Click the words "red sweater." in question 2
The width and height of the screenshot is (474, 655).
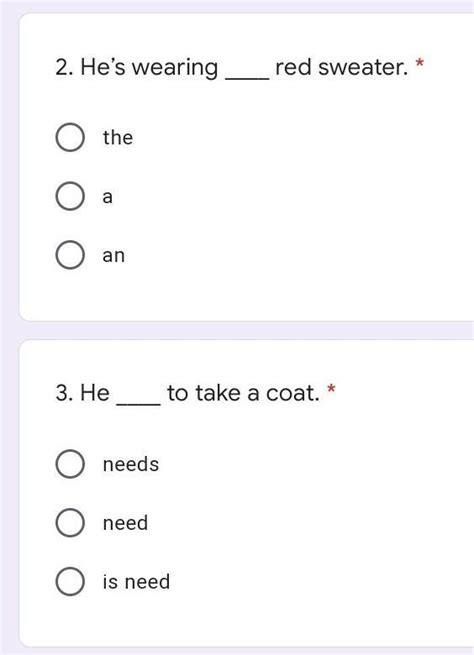[342, 67]
